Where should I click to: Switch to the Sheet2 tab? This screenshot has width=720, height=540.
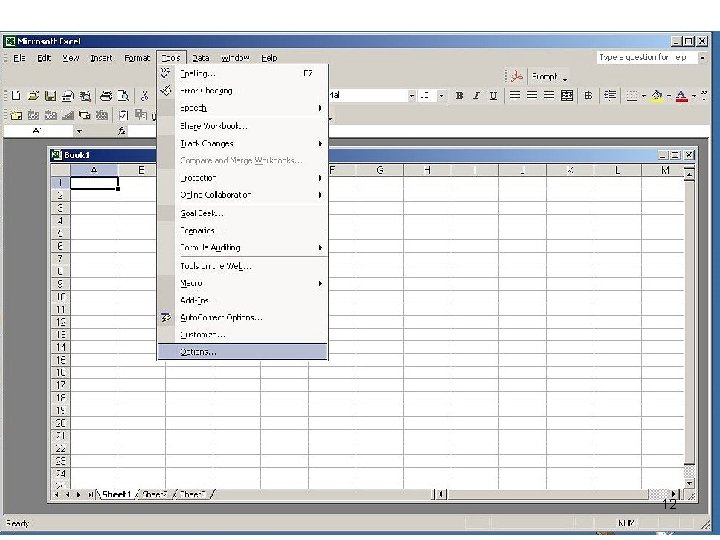[155, 495]
